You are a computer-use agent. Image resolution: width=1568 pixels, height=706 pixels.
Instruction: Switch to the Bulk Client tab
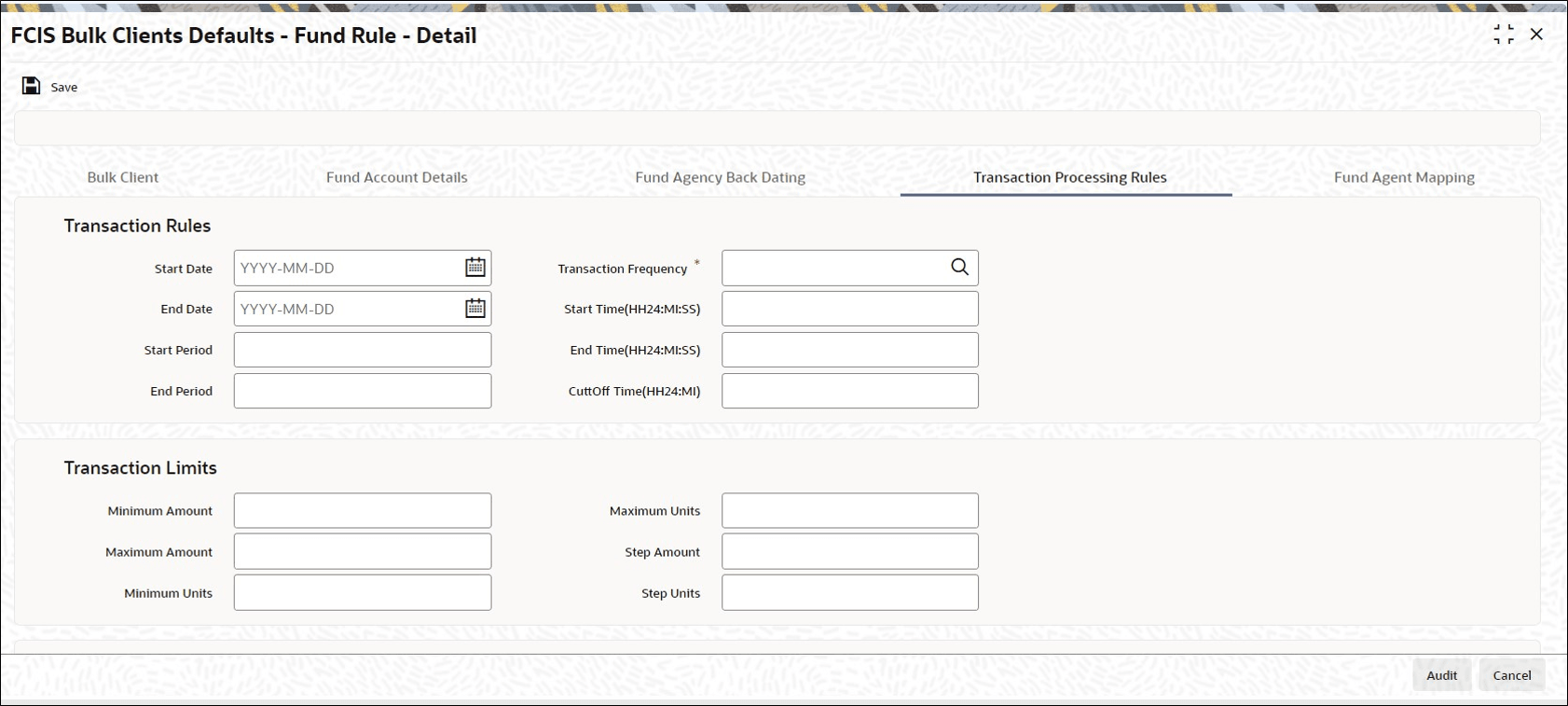(123, 177)
